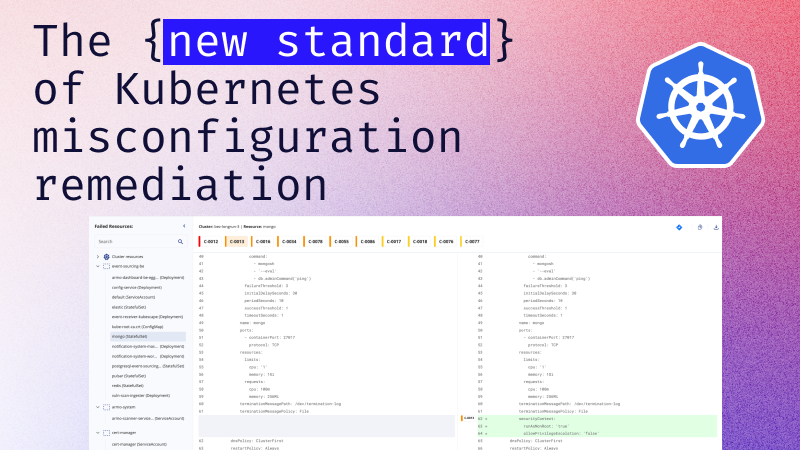This screenshot has height=450, width=800.
Task: Open notification-system-mas... Deployment resource
Action: [x=148, y=346]
